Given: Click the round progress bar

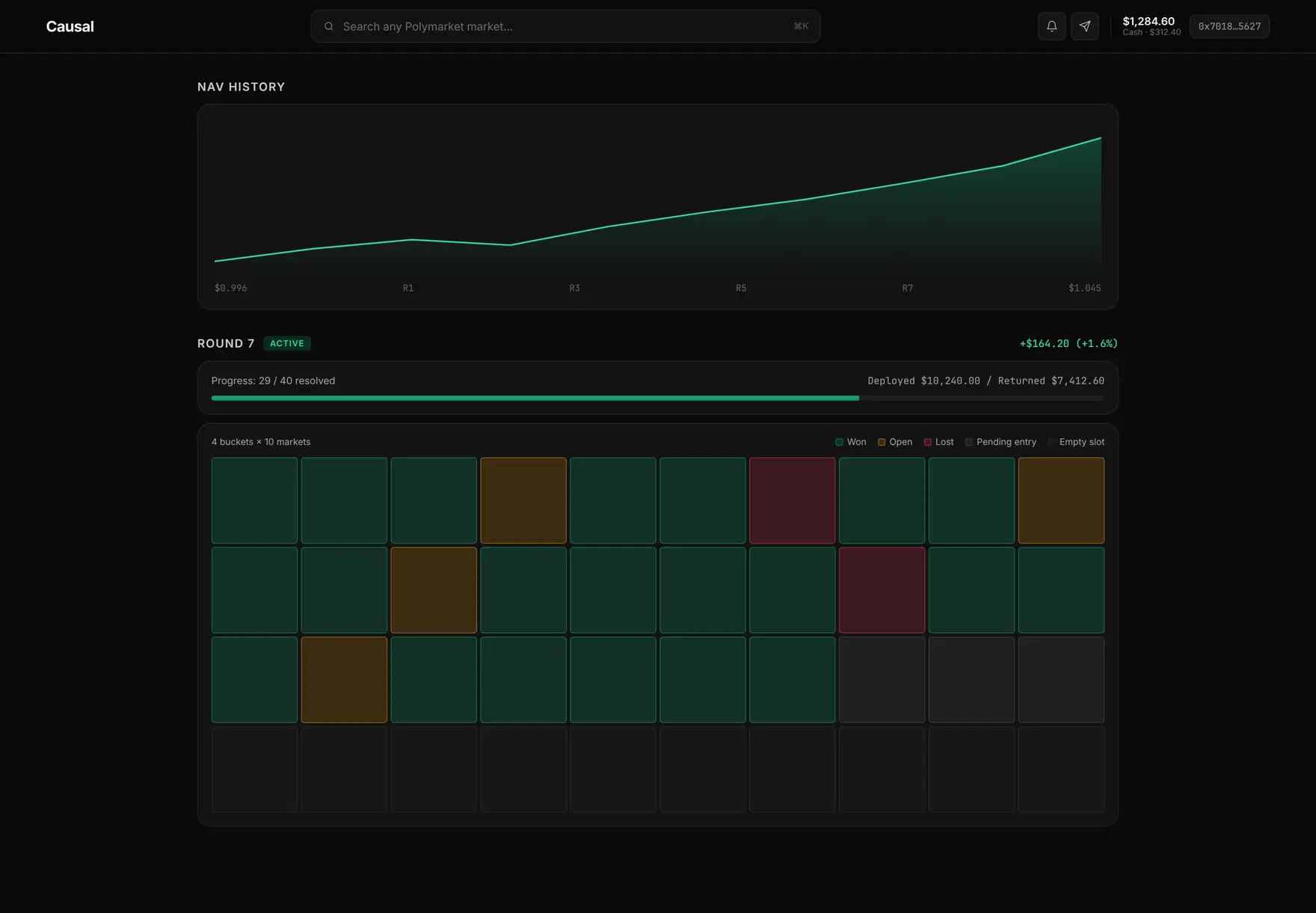Looking at the screenshot, I should pyautogui.click(x=657, y=399).
